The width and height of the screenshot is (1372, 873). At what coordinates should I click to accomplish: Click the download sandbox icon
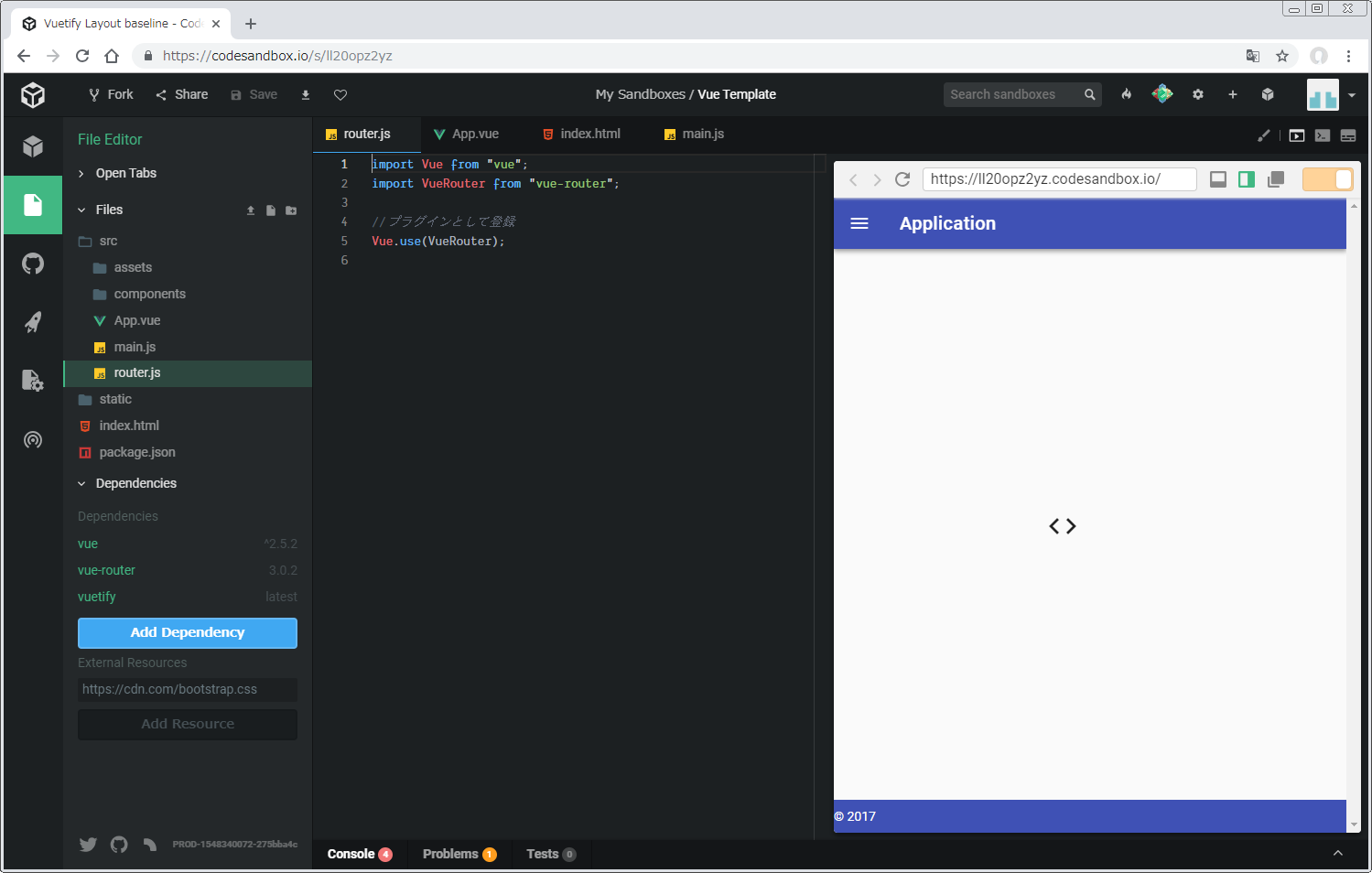tap(306, 95)
